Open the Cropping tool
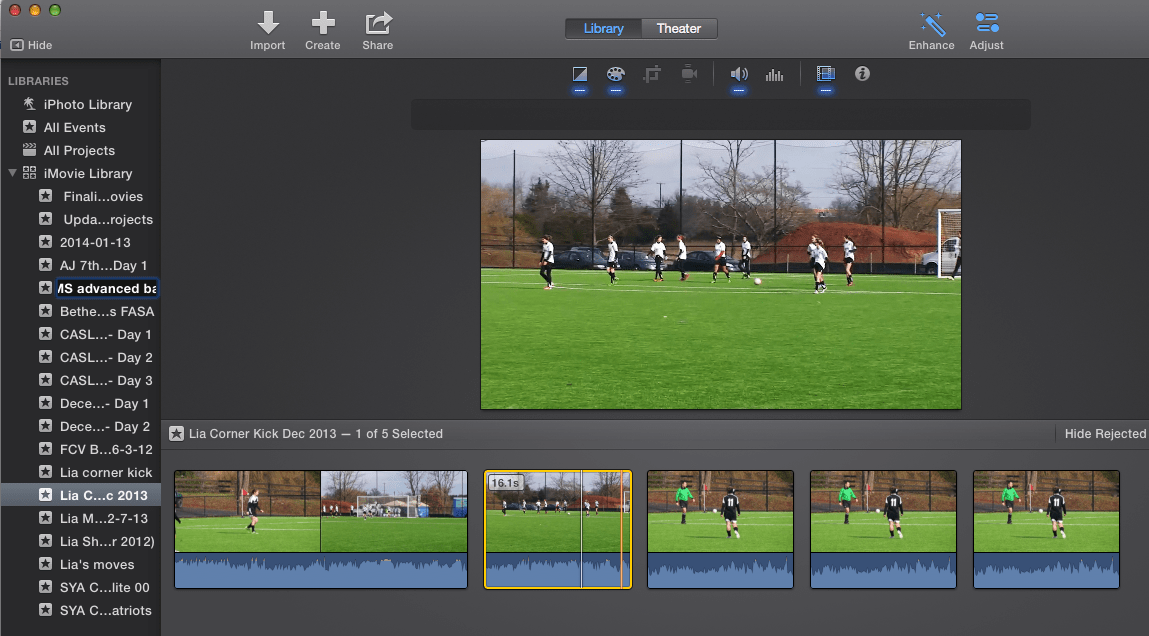 coord(653,74)
